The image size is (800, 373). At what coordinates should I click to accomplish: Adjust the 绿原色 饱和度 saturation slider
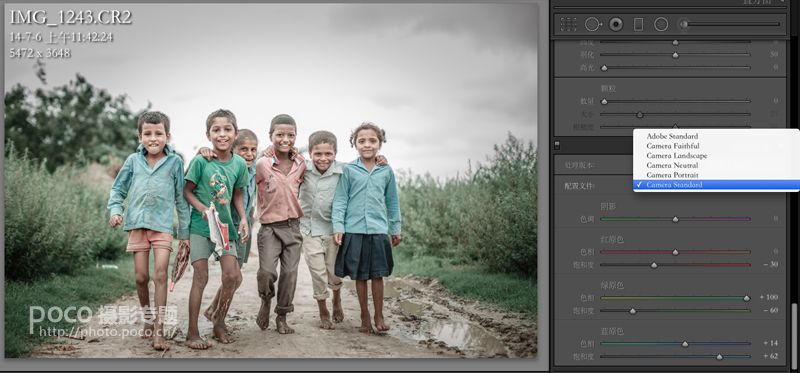pos(675,311)
